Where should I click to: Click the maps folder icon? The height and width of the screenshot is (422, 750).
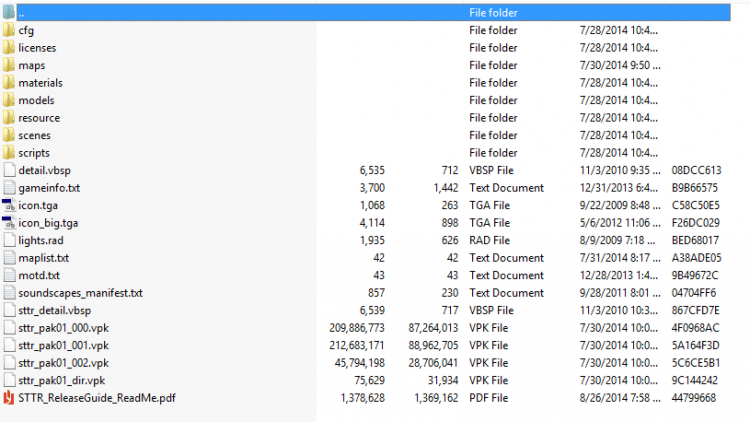pyautogui.click(x=9, y=65)
